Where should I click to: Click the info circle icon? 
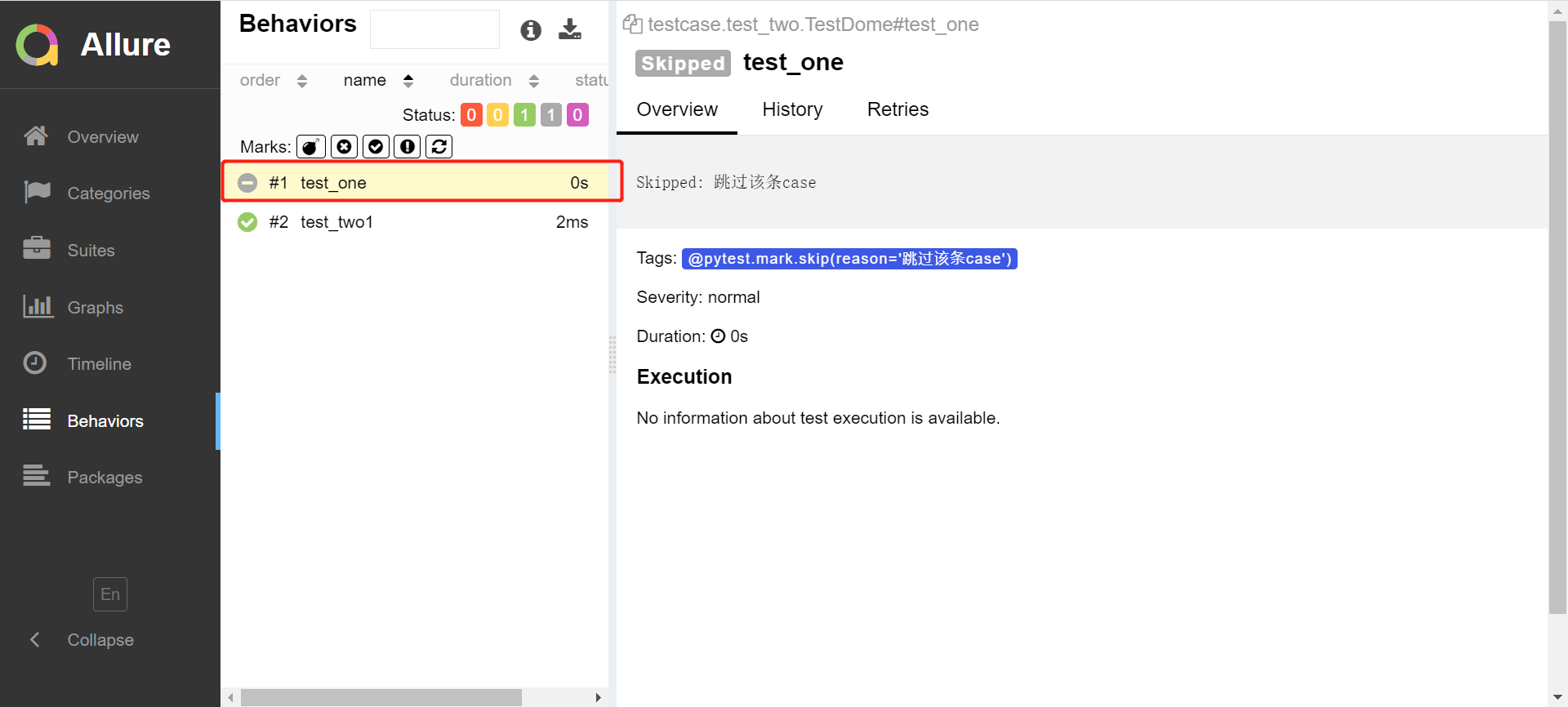point(531,30)
